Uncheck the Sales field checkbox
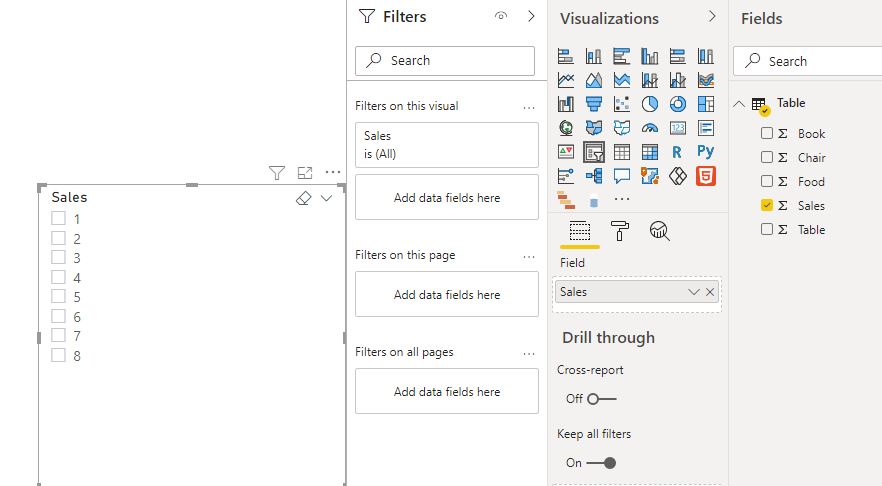Image resolution: width=882 pixels, height=486 pixels. 767,205
